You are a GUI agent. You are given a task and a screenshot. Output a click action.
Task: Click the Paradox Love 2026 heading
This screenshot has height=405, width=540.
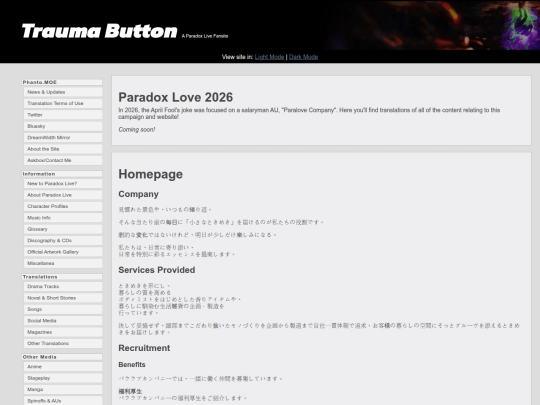coord(176,97)
